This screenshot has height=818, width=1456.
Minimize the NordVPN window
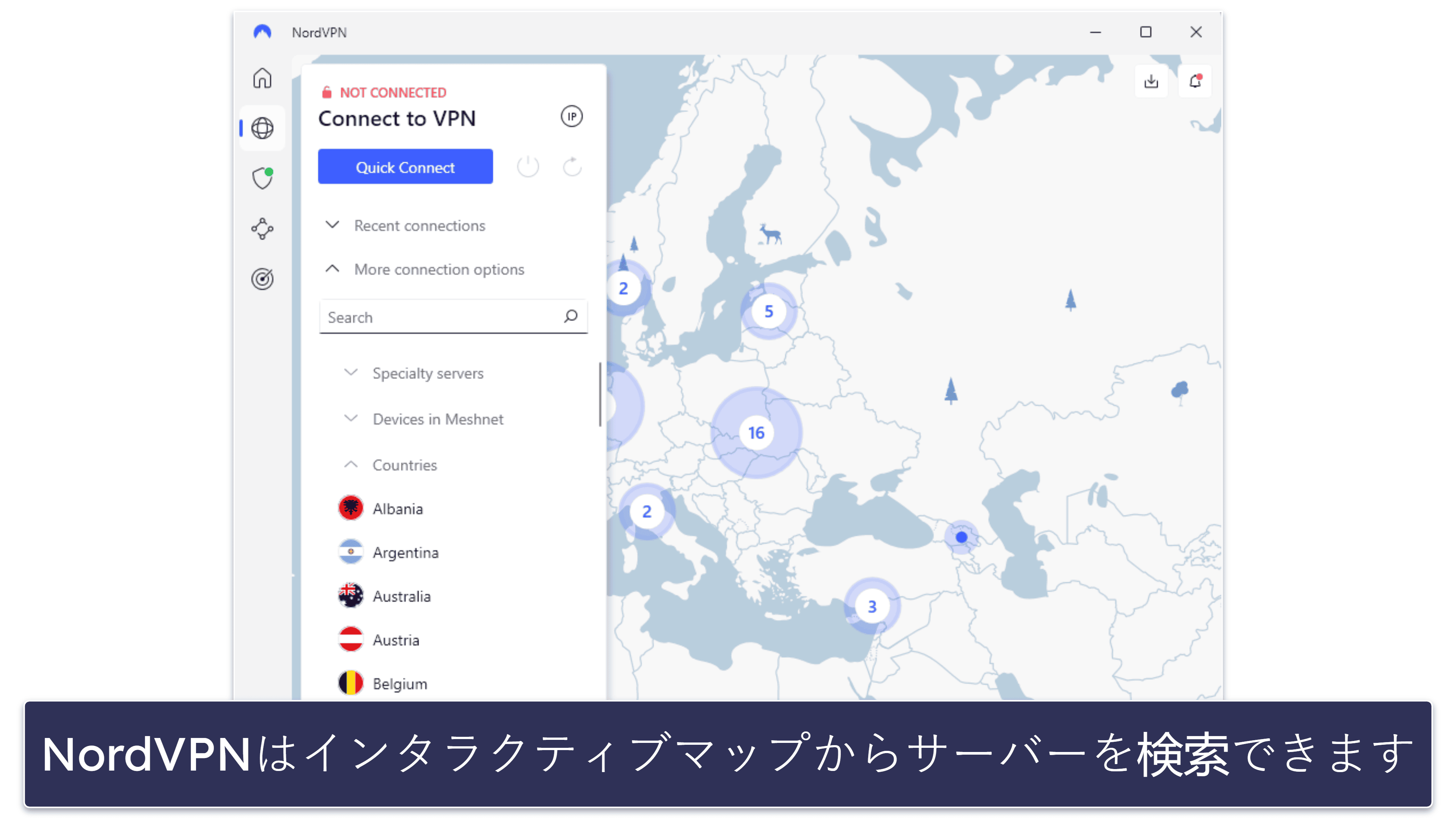click(1095, 32)
